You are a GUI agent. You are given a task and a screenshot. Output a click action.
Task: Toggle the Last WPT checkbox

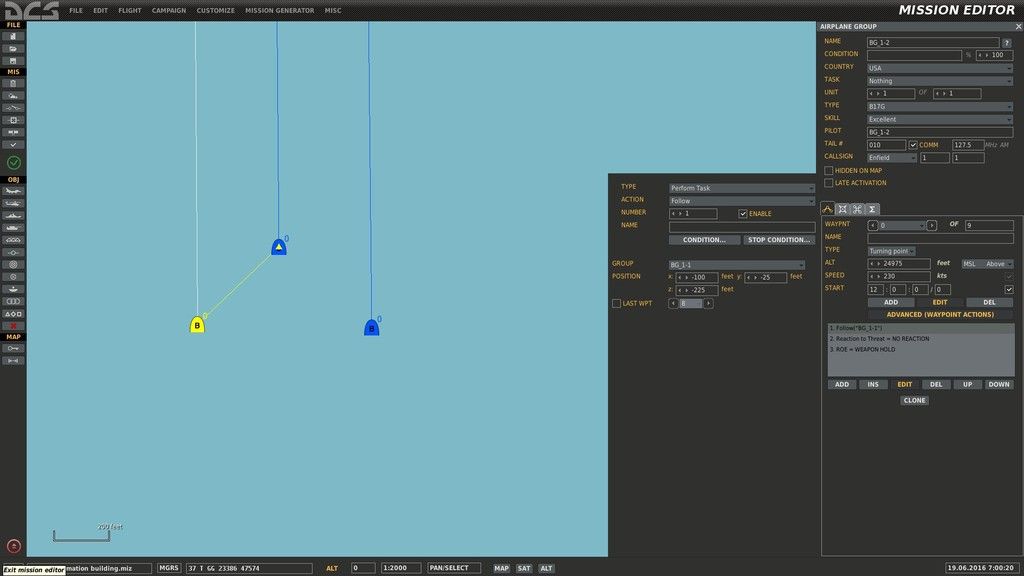coord(616,303)
